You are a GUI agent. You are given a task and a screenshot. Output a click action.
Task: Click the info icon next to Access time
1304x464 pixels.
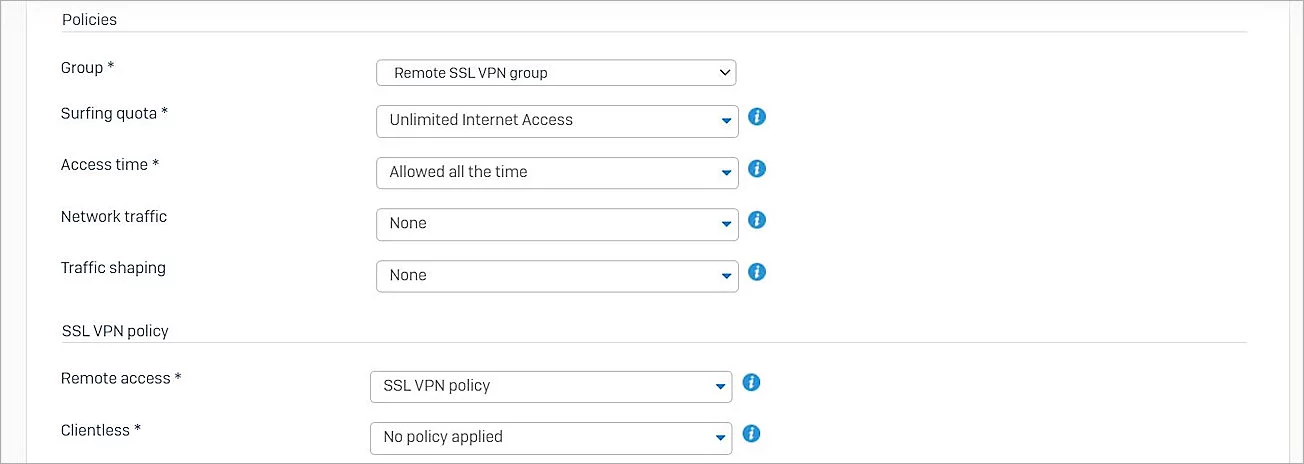(757, 168)
